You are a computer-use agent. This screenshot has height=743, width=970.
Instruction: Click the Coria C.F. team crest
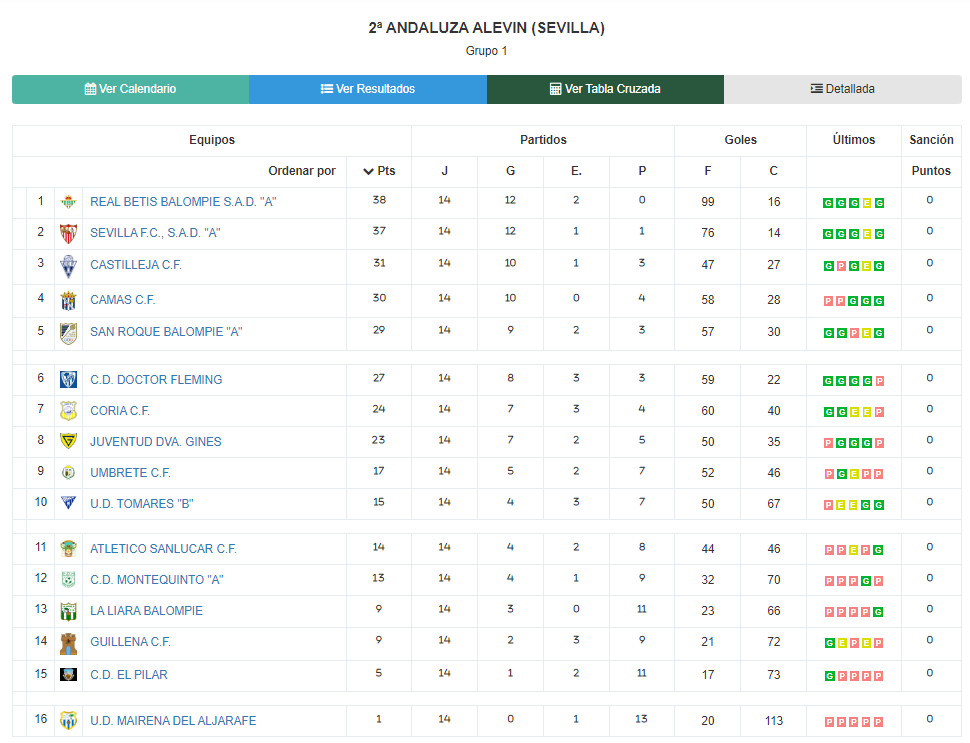click(x=68, y=410)
